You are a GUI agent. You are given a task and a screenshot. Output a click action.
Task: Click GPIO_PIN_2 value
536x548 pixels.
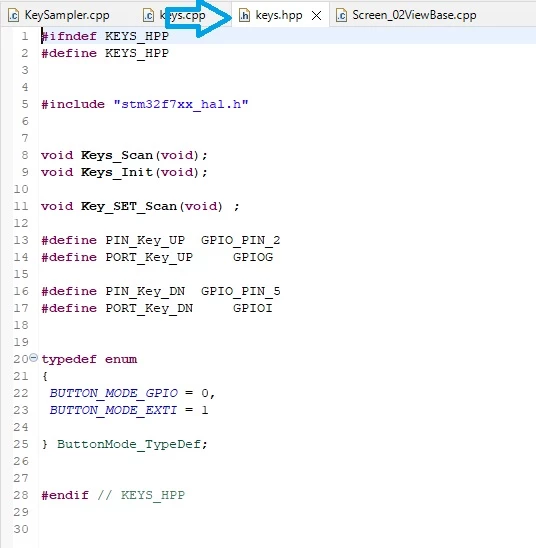click(241, 240)
